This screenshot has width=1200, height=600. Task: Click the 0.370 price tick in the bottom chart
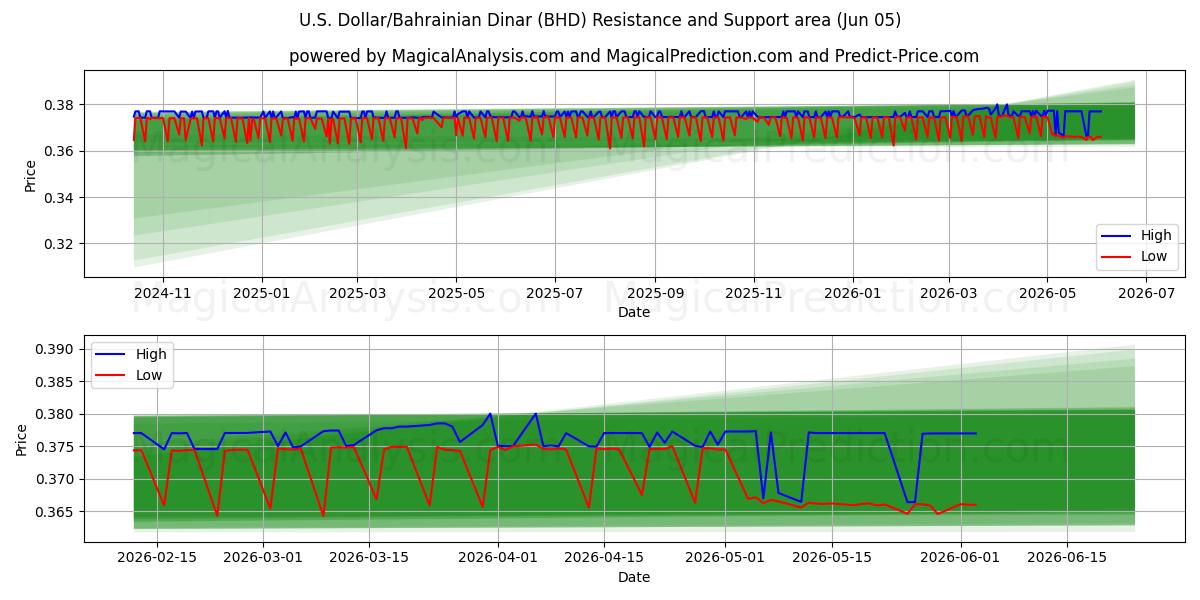(x=57, y=479)
